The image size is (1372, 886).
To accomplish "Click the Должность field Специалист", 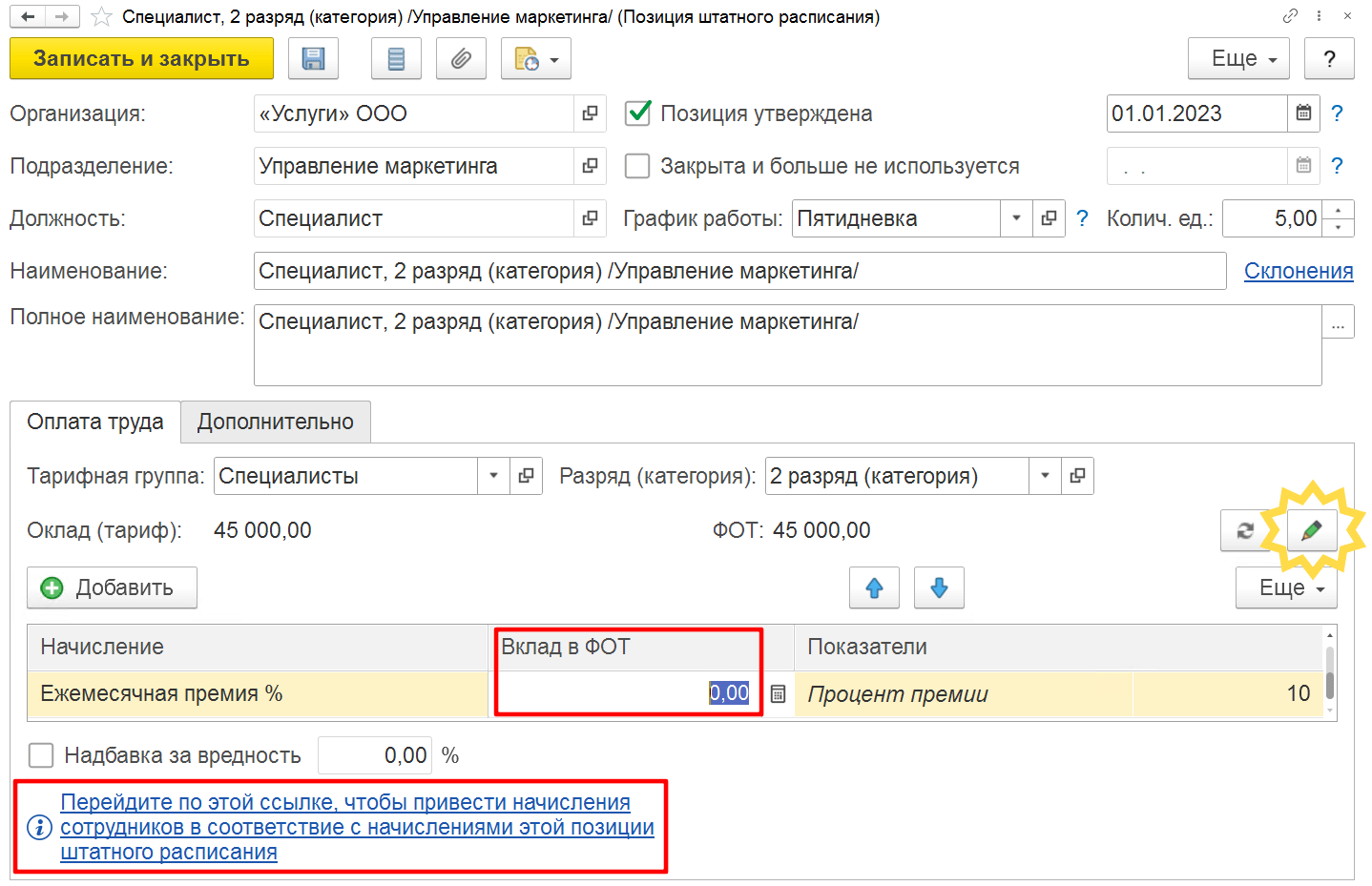I will coord(414,218).
